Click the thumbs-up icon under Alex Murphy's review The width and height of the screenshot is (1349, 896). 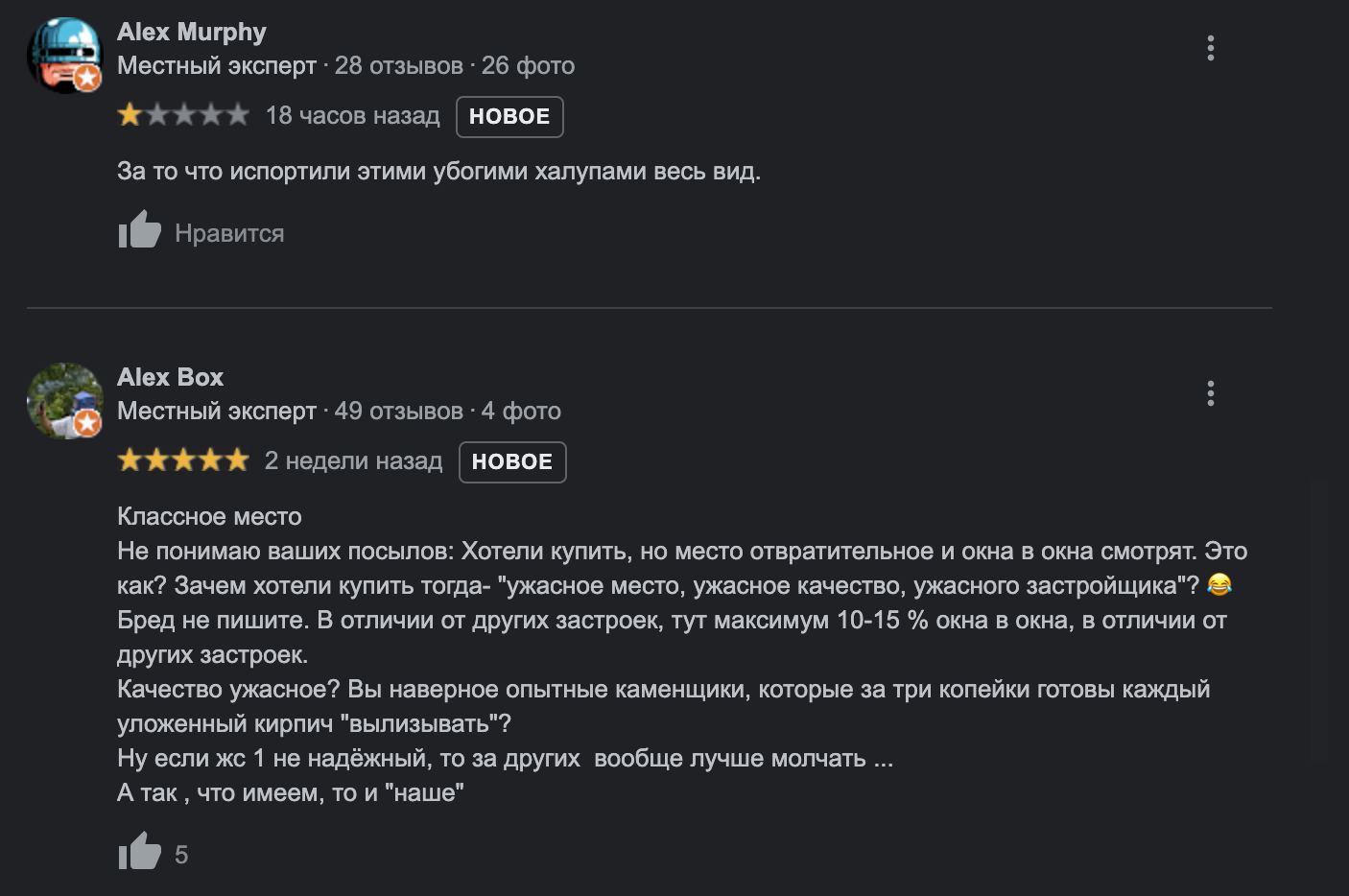coord(140,230)
